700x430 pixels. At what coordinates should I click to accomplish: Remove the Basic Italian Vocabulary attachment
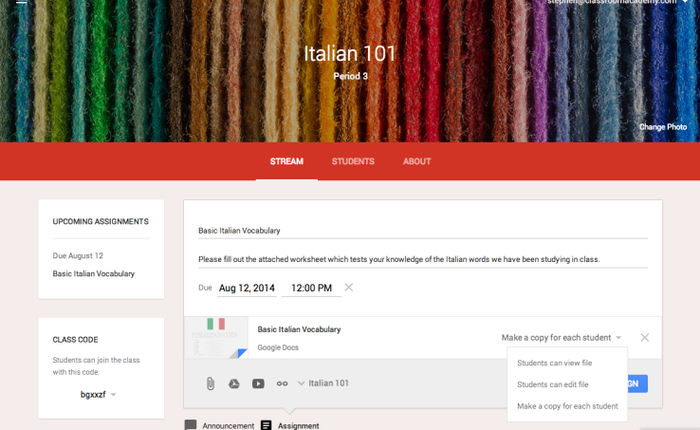tap(644, 337)
